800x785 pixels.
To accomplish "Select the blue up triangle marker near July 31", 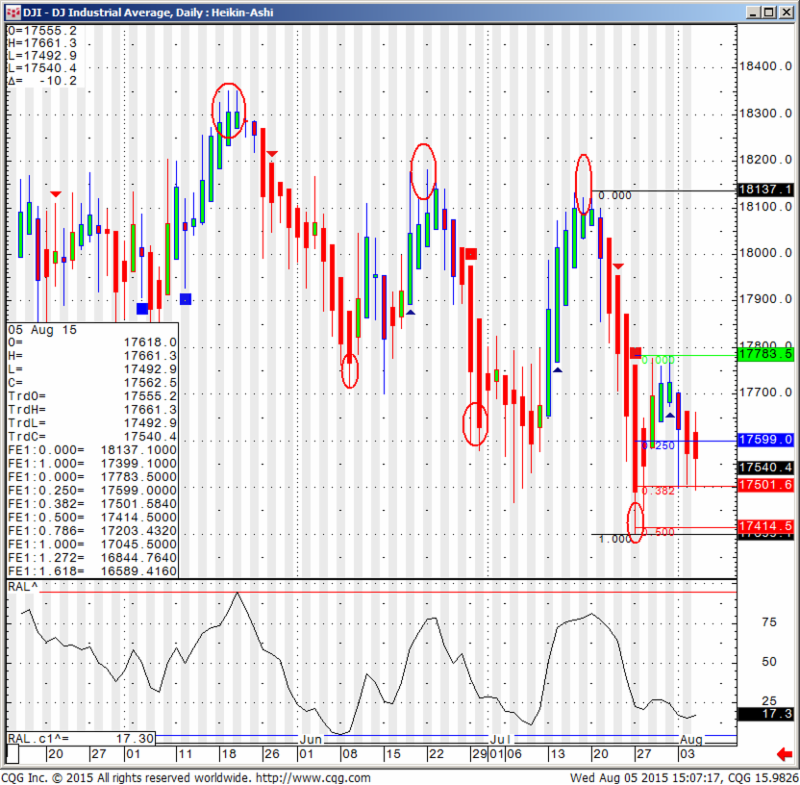I will coord(670,415).
